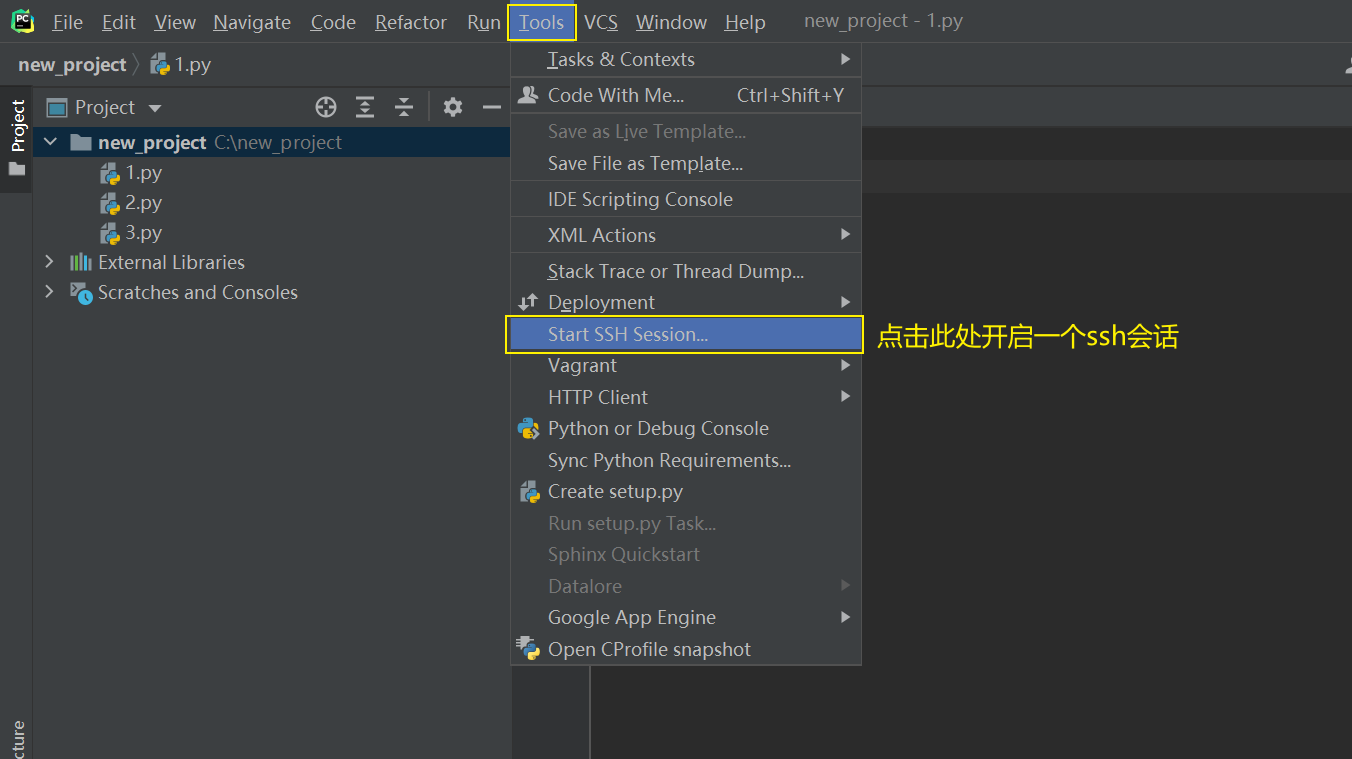The image size is (1352, 759).
Task: Open Project panel settings gear
Action: 453,107
